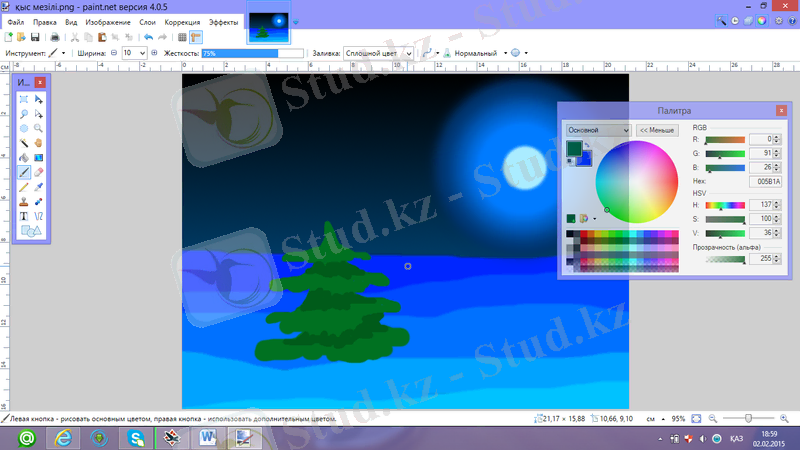The width and height of the screenshot is (800, 450).
Task: Select the Eraser tool in the tools panel
Action: click(x=38, y=172)
